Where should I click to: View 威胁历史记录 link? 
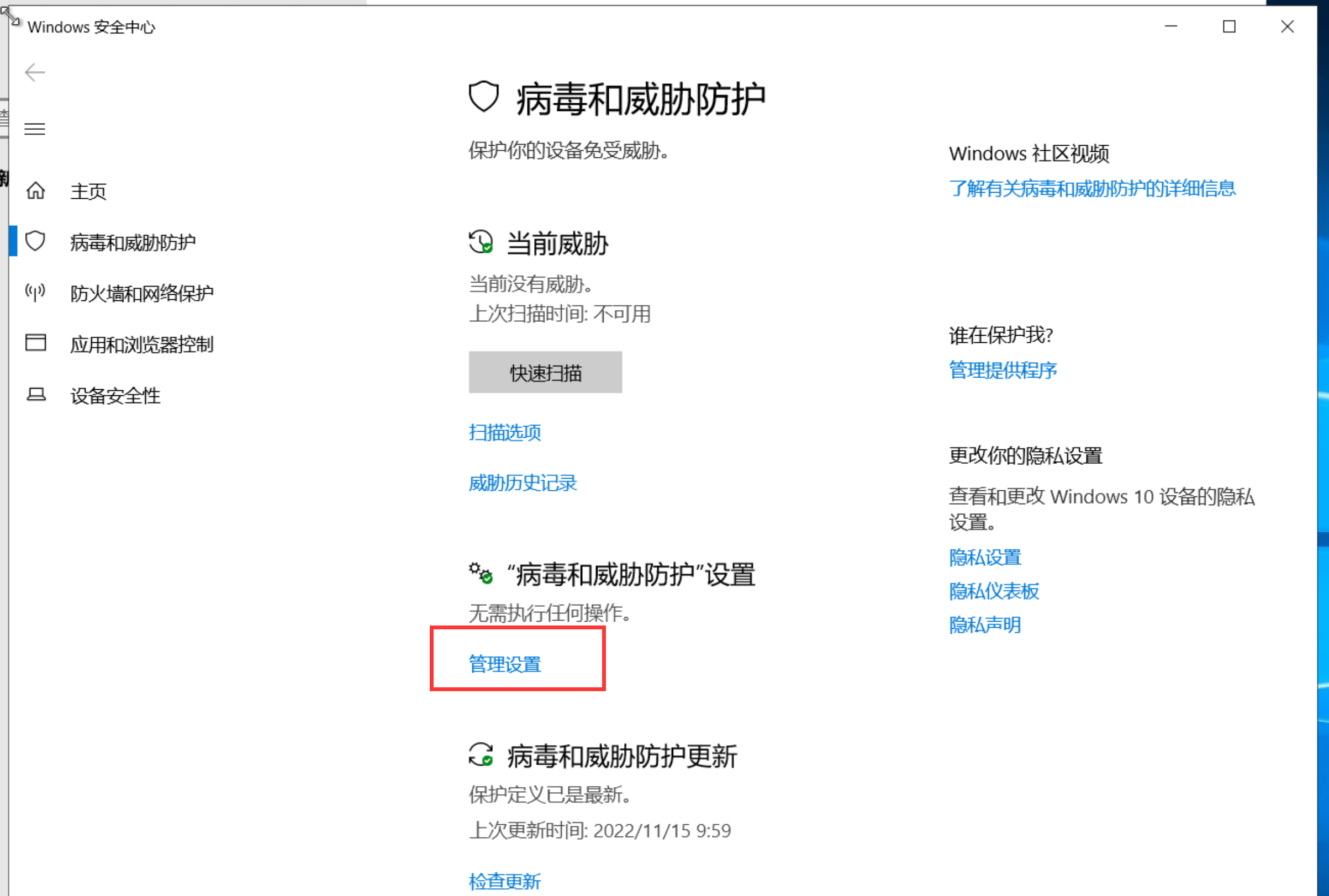(x=523, y=484)
